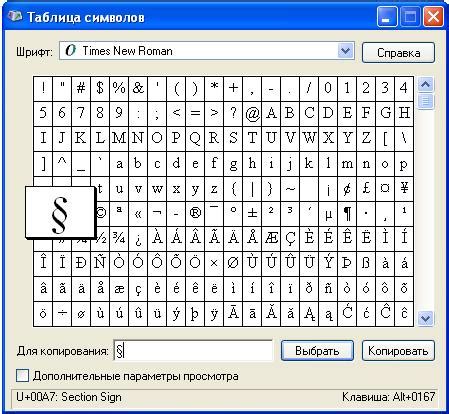449x414 pixels.
Task: Select the lowercase ç cedilla cell
Action: coord(138,289)
